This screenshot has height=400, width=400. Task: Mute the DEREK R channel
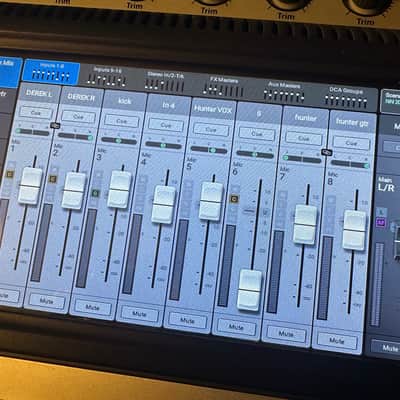point(46,301)
